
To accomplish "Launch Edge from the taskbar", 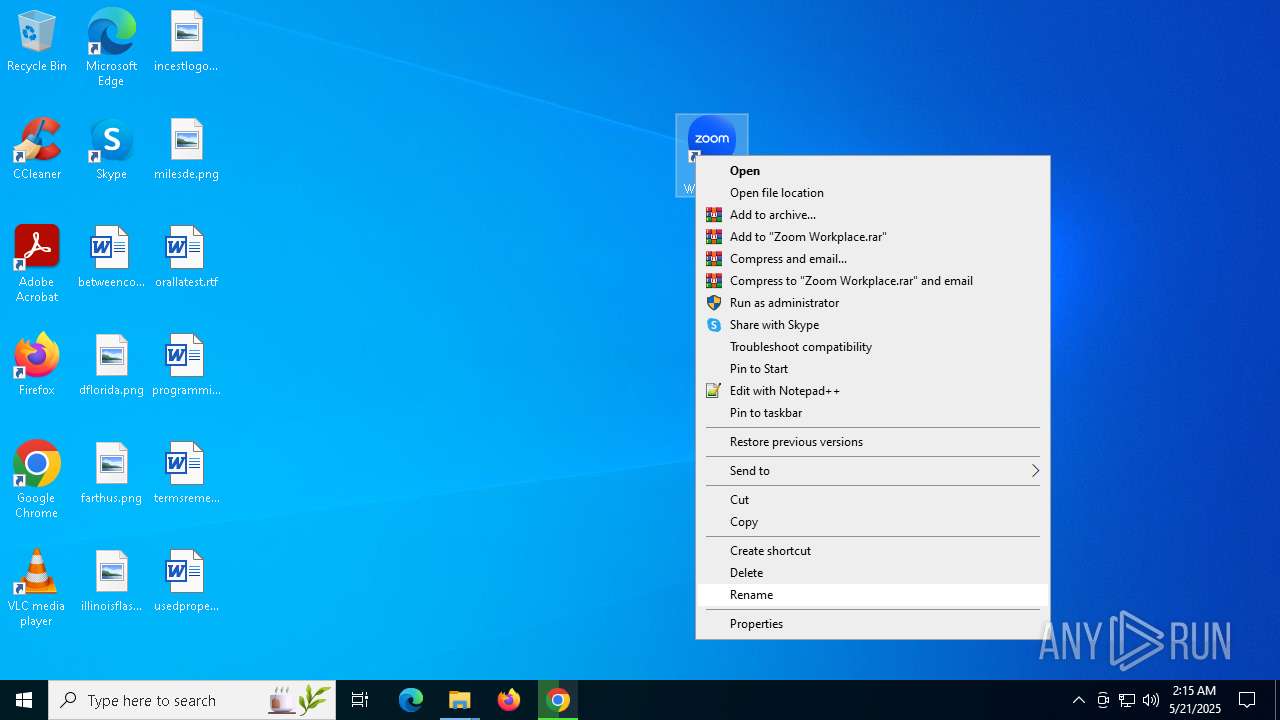I will (x=411, y=700).
